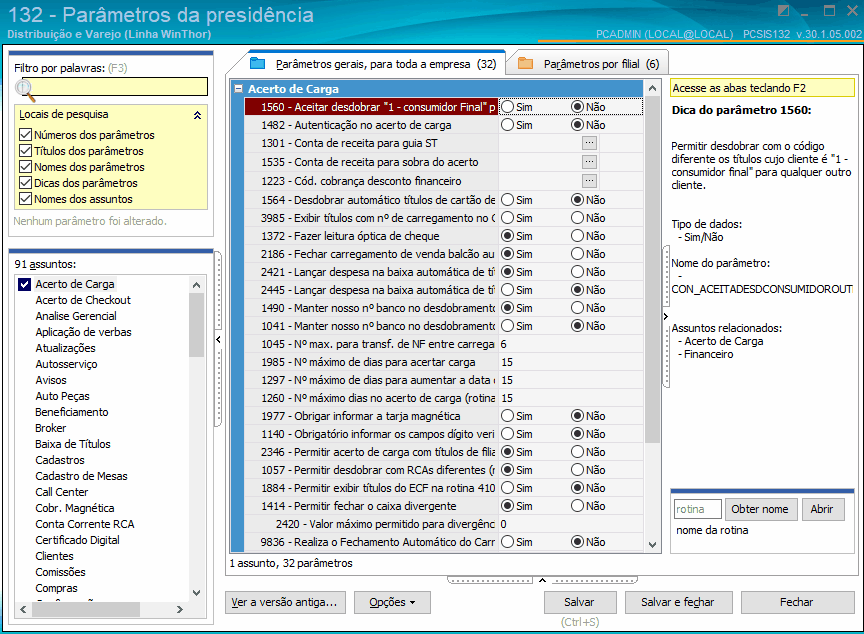Collapse the Locais de pesquisa section
The height and width of the screenshot is (634, 864).
(197, 115)
